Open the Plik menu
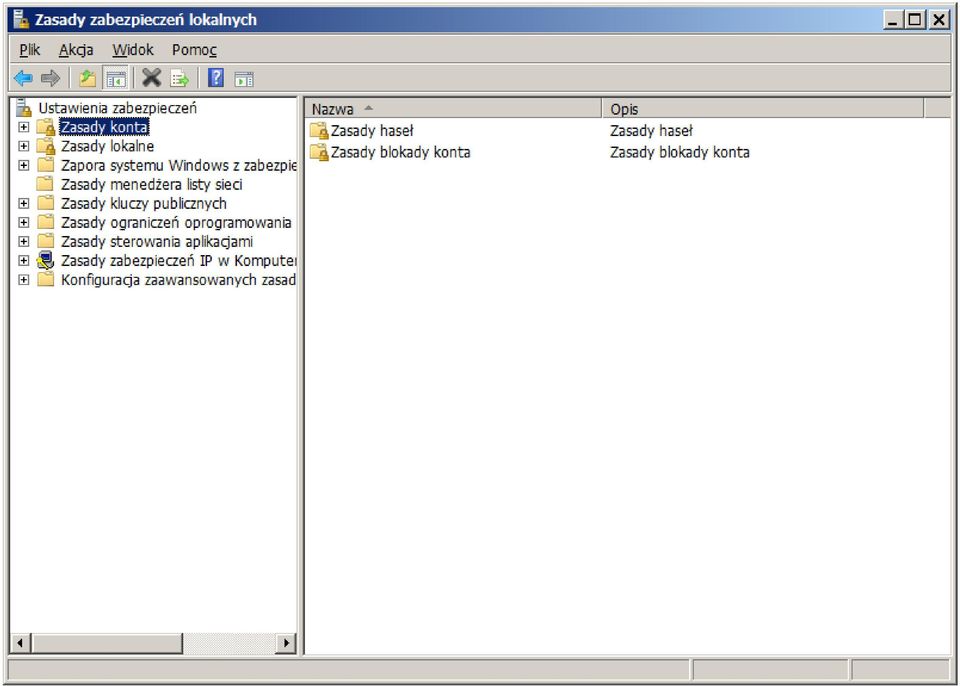 click(x=29, y=50)
